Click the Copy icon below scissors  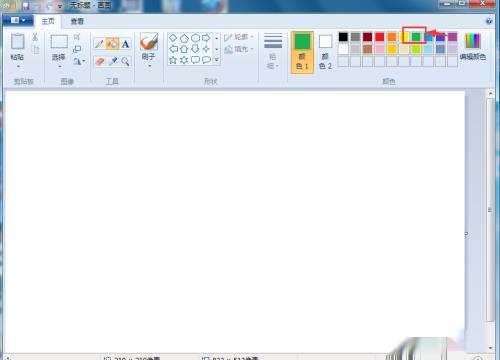point(35,50)
